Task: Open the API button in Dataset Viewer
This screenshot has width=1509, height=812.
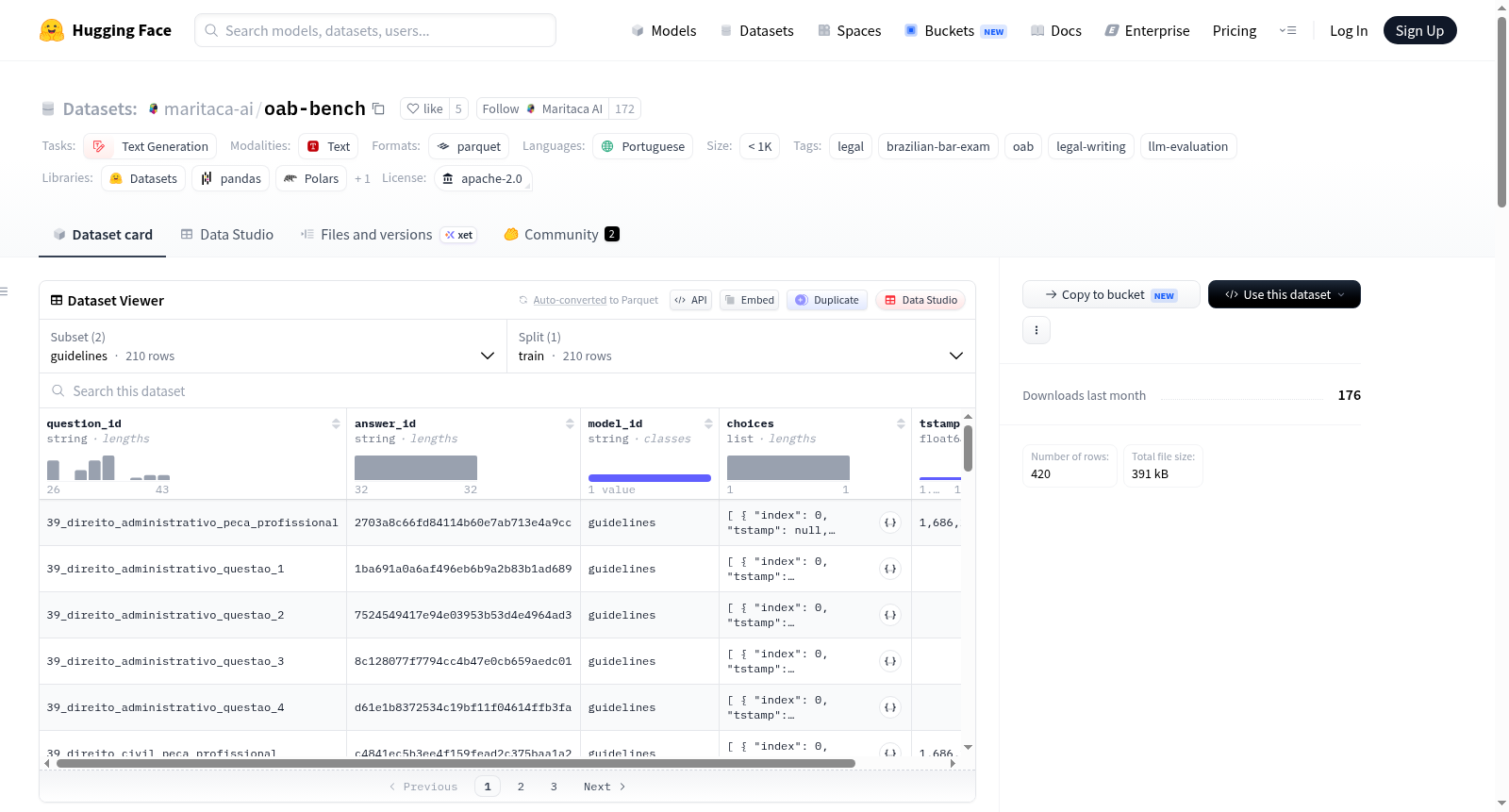Action: click(690, 300)
